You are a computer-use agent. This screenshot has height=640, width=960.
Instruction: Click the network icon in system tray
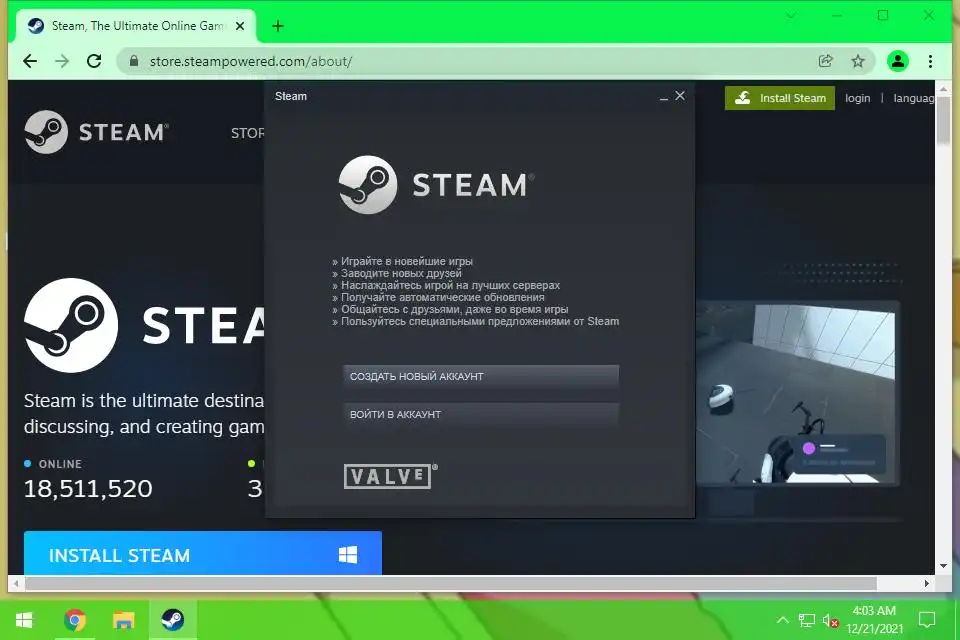[x=806, y=621]
